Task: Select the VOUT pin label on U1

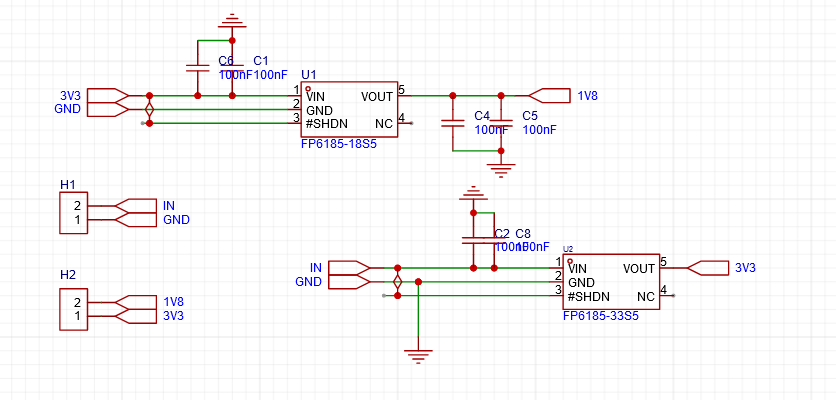Action: [x=377, y=96]
